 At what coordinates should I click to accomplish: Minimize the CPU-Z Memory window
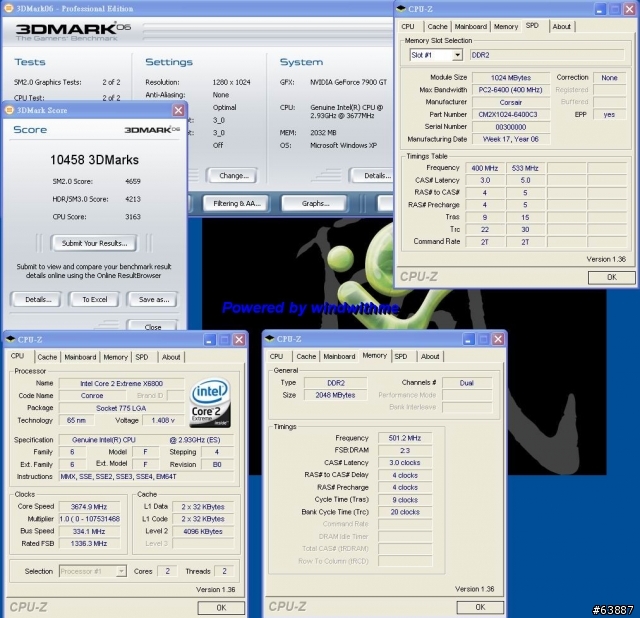468,339
